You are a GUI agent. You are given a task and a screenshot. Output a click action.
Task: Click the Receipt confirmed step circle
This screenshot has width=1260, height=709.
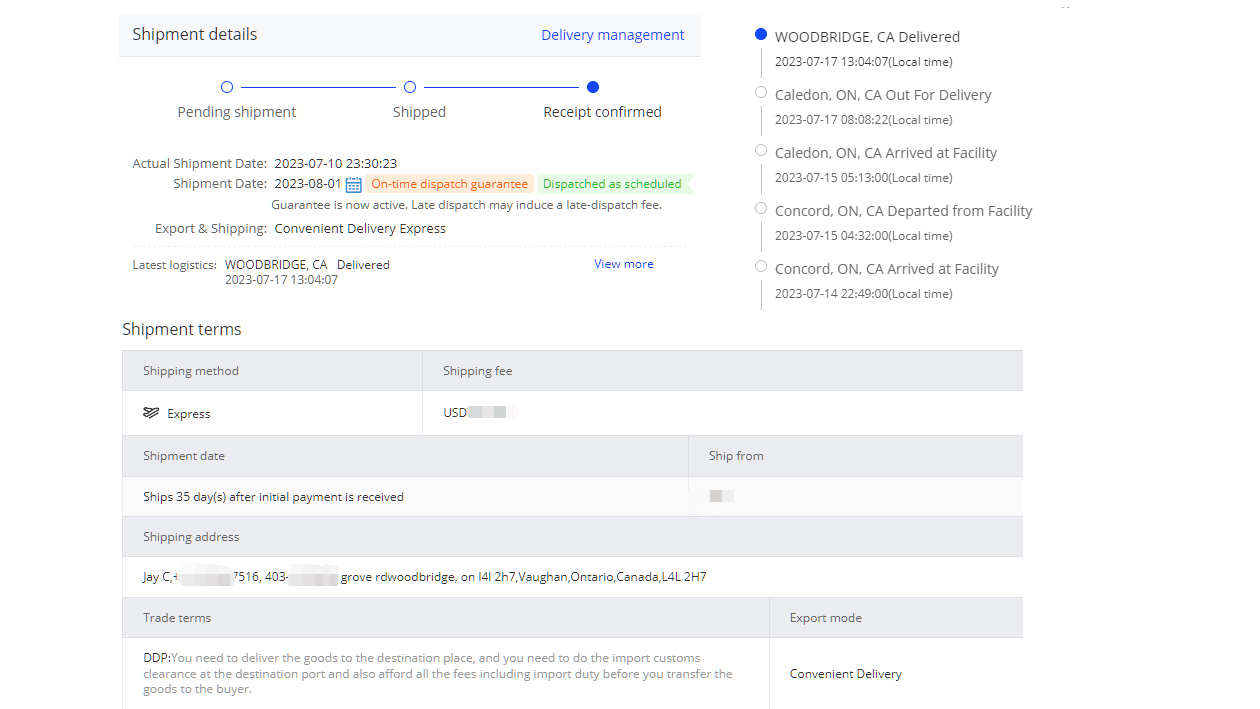point(593,87)
